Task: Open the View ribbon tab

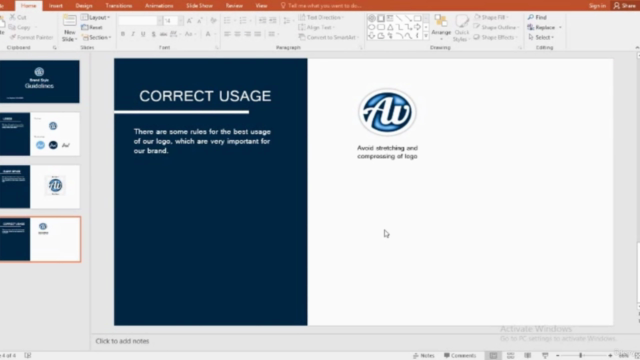Action: tap(261, 6)
